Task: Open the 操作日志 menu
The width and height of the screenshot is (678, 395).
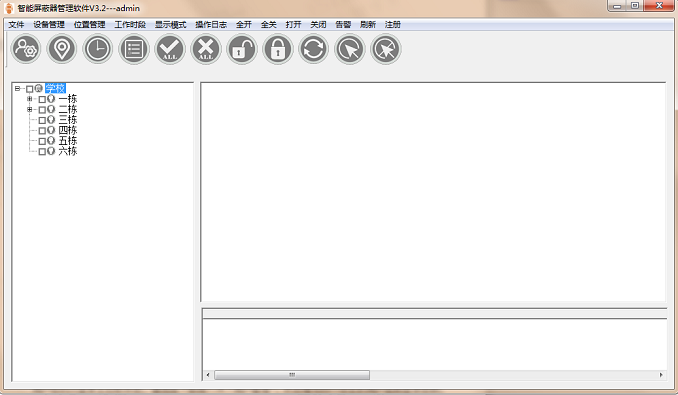Action: pos(211,25)
